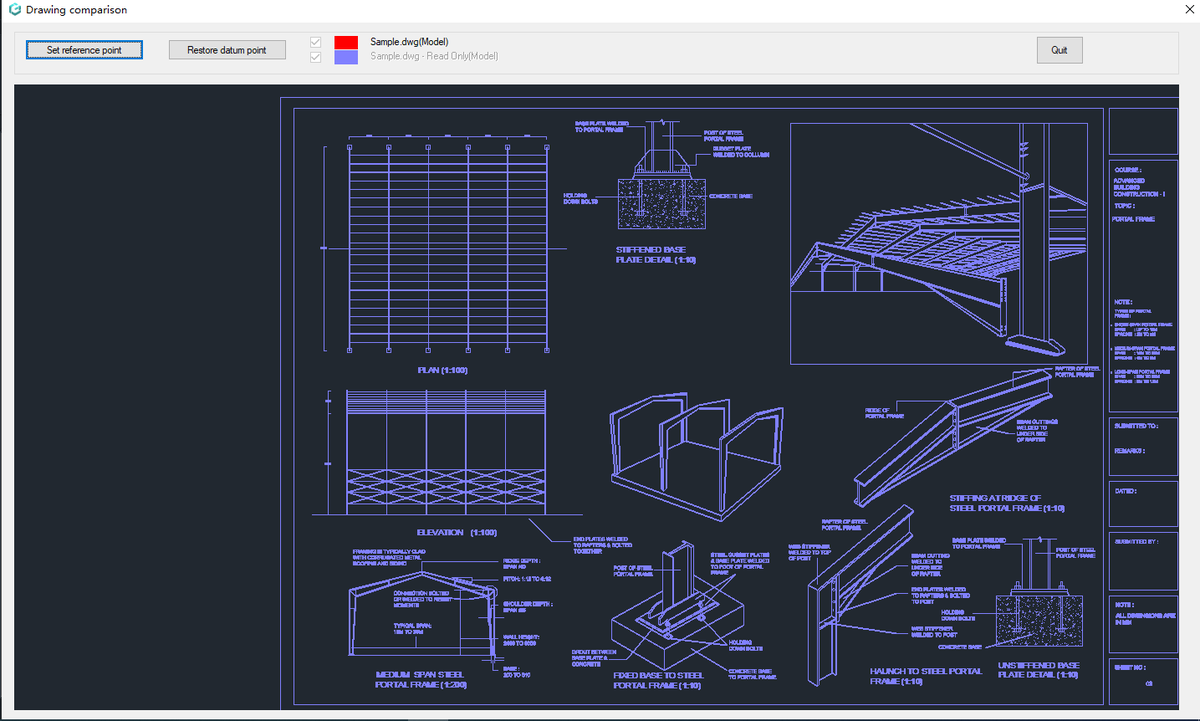This screenshot has height=721, width=1200.
Task: Click the plan view roof grid drawing
Action: tap(447, 248)
